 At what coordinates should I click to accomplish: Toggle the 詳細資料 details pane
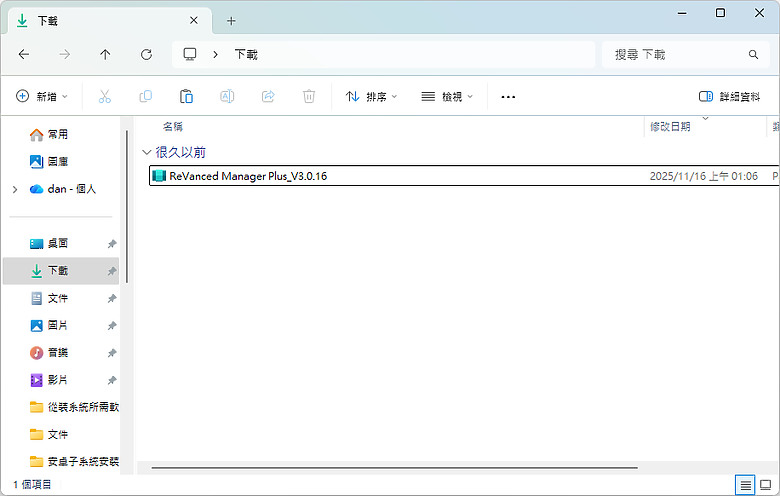pyautogui.click(x=730, y=97)
